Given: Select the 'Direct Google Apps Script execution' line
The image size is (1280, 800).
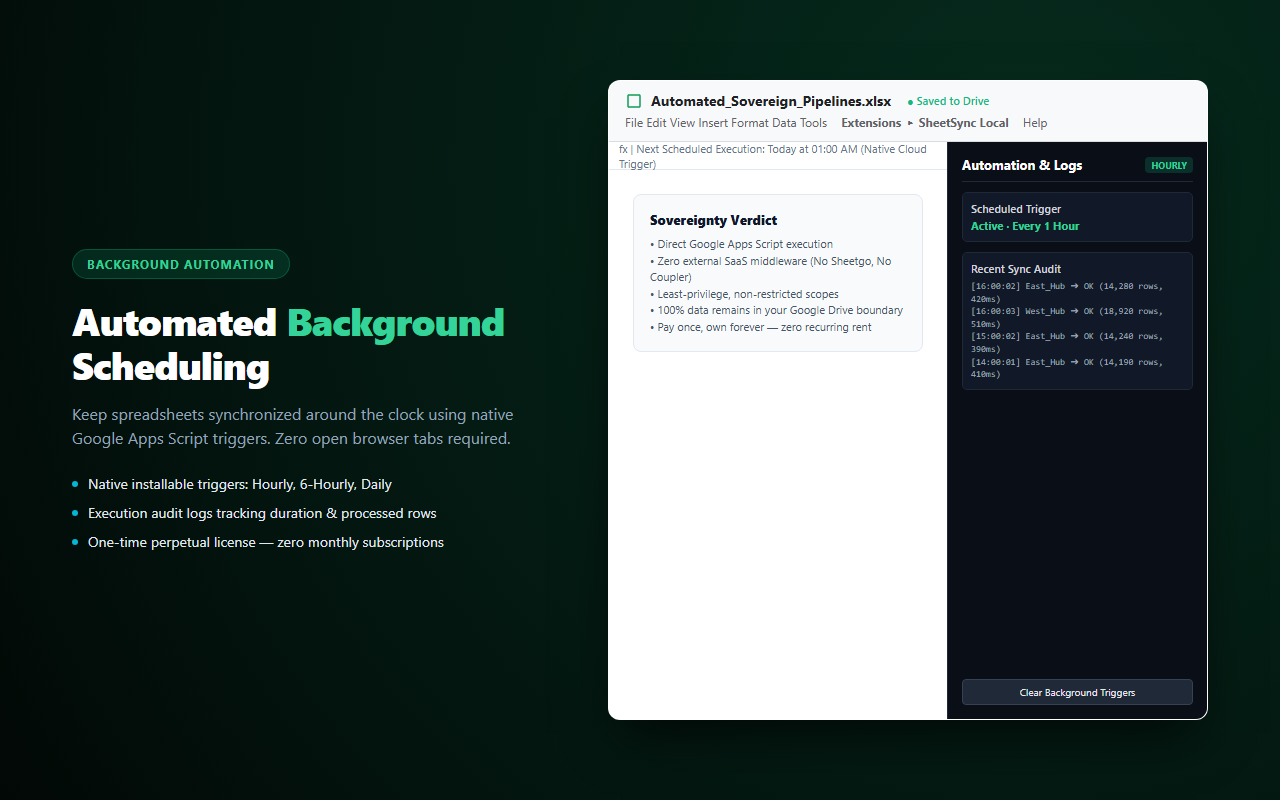Looking at the screenshot, I should 741,244.
